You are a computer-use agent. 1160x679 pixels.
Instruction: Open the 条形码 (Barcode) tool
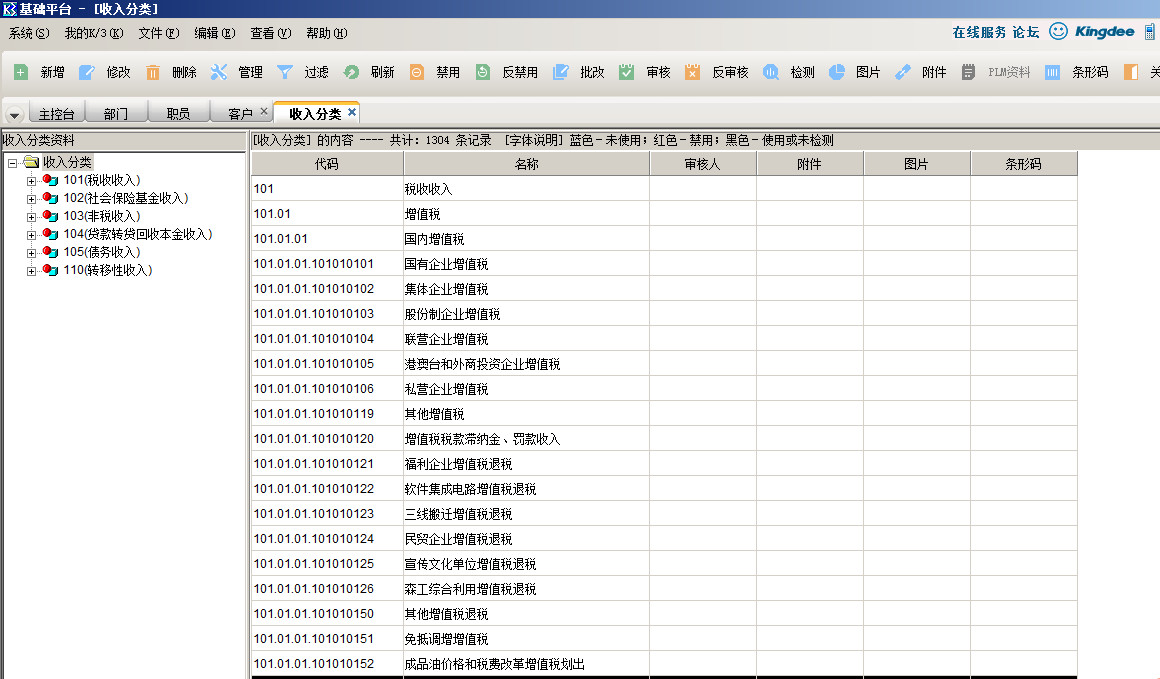point(1052,72)
